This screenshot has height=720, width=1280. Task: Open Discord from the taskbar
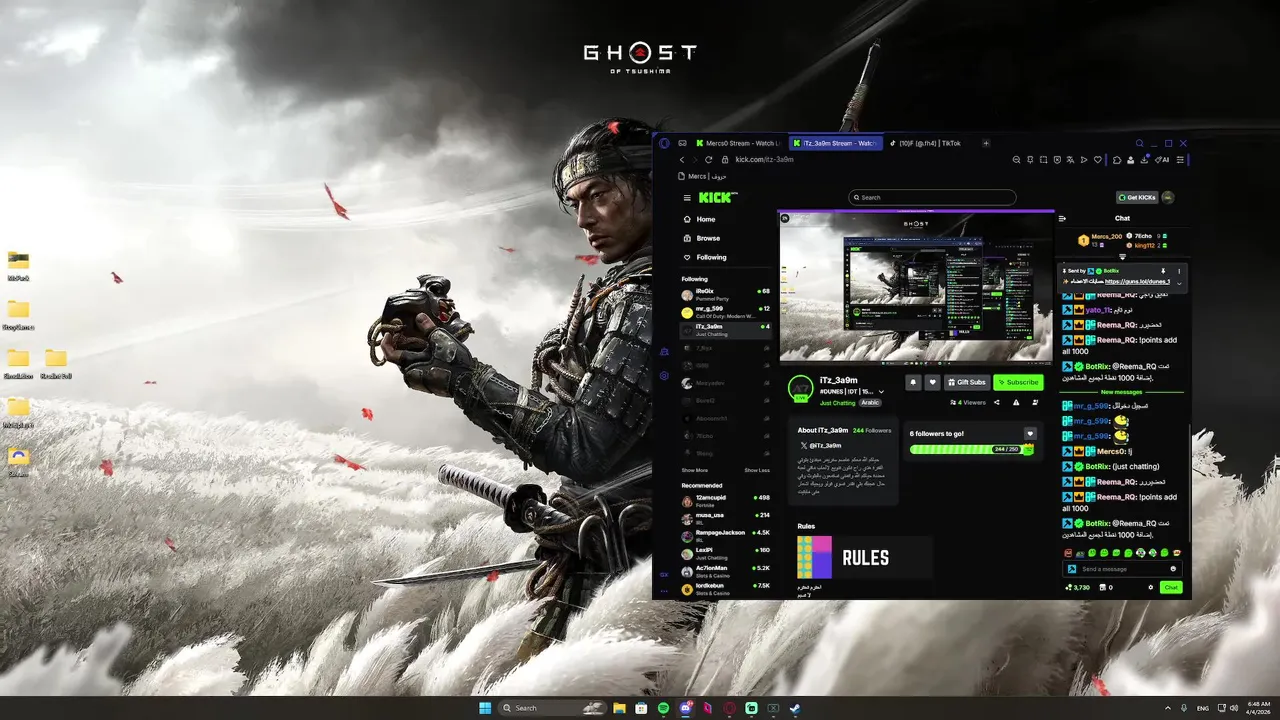[x=685, y=708]
